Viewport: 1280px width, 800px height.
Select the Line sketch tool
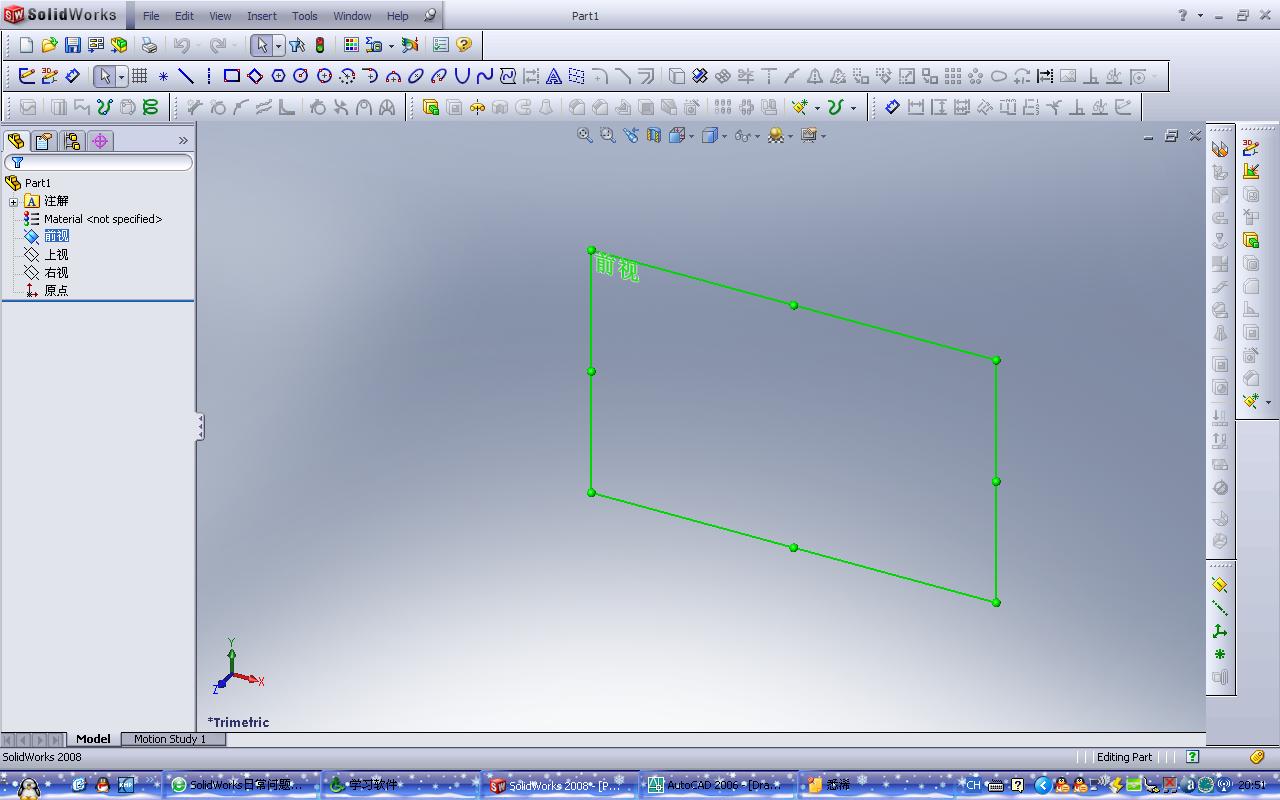186,76
